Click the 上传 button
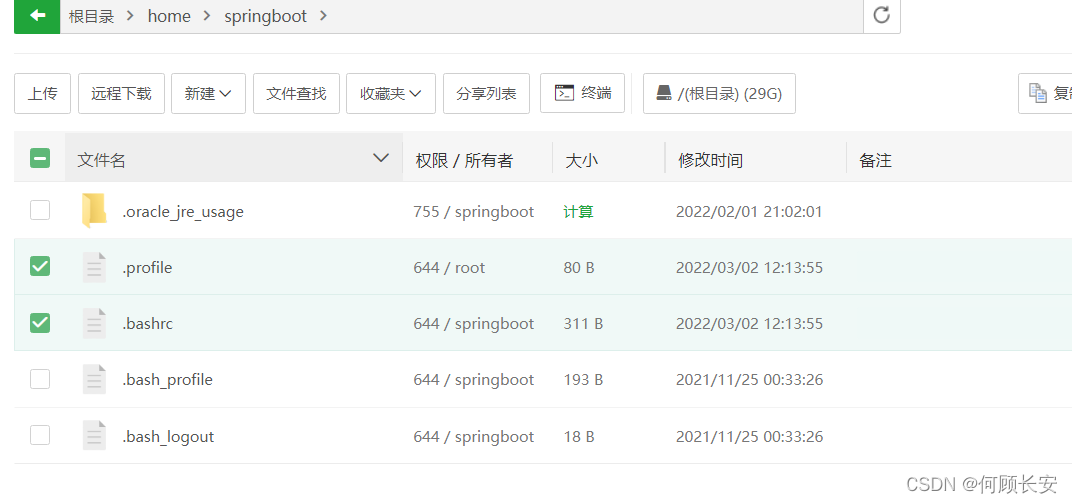 point(42,94)
